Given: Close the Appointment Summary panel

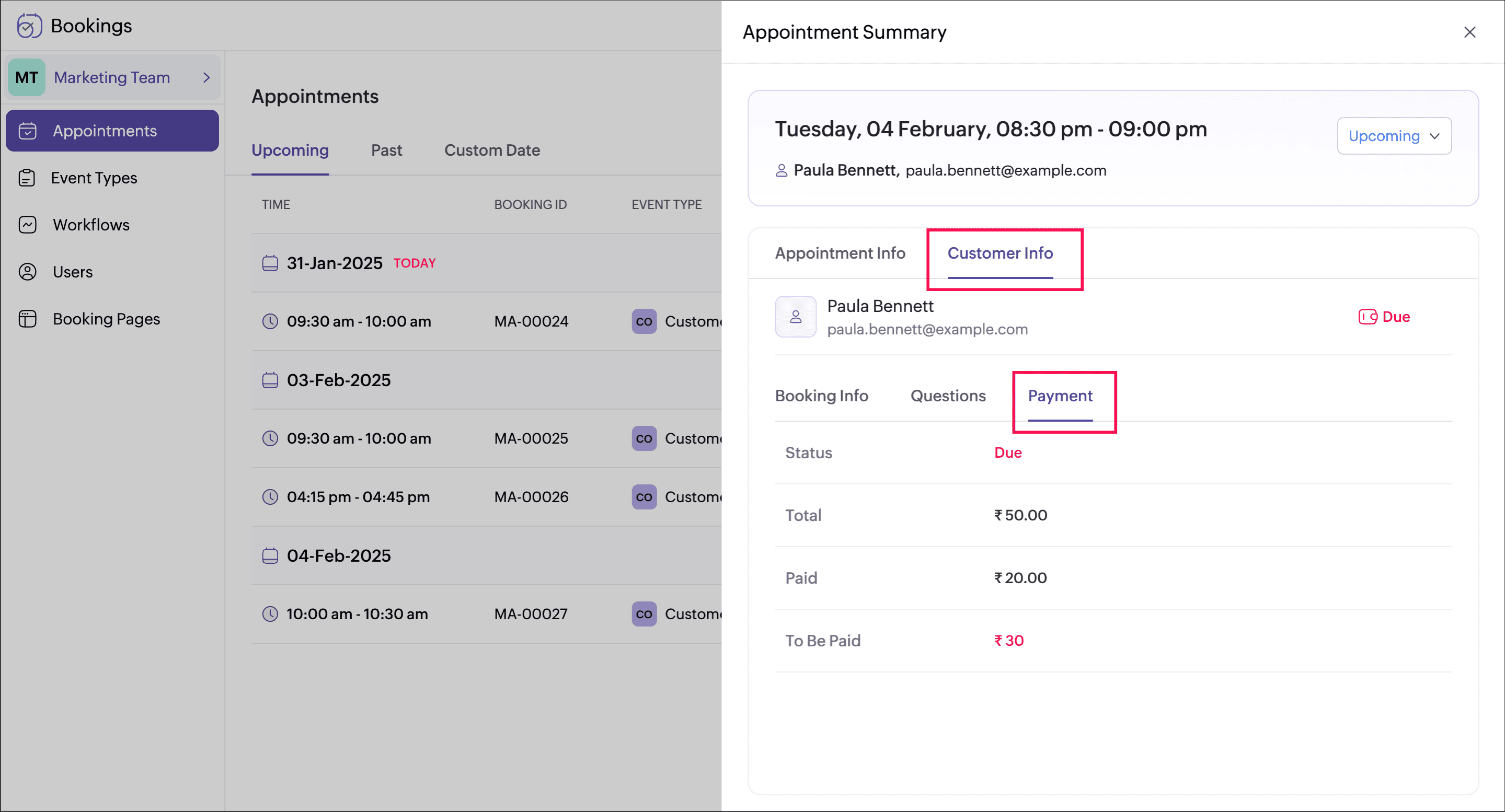Looking at the screenshot, I should 1469,32.
